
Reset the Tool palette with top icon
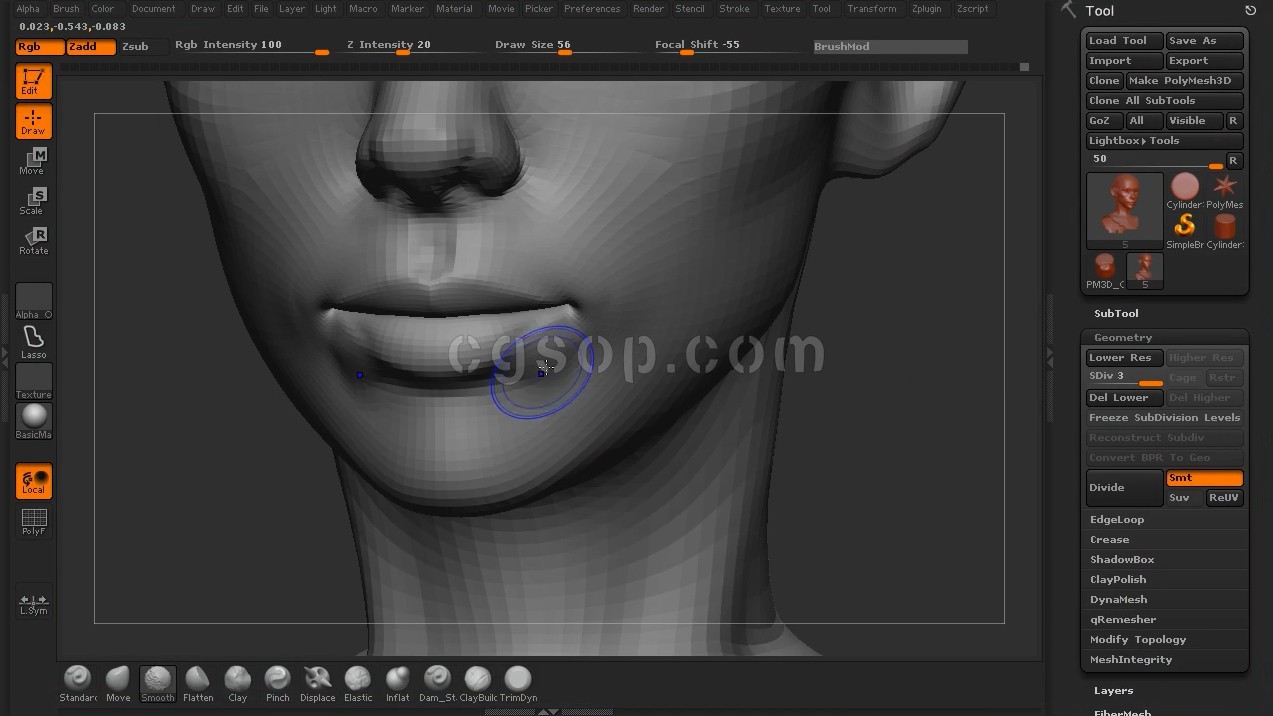1250,10
